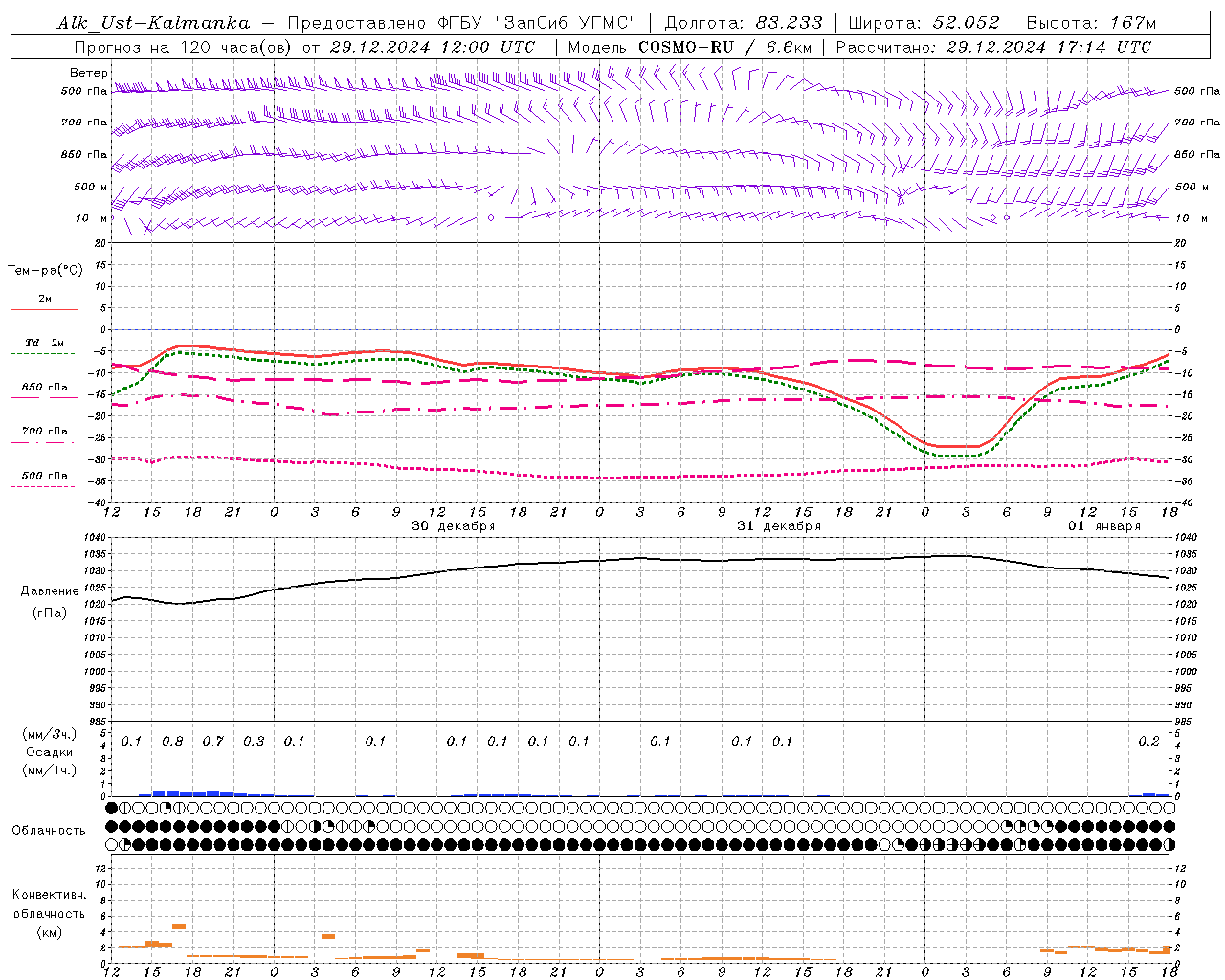Click the '30 декабря' date label
This screenshot has width=1225, height=980.
pyautogui.click(x=454, y=526)
